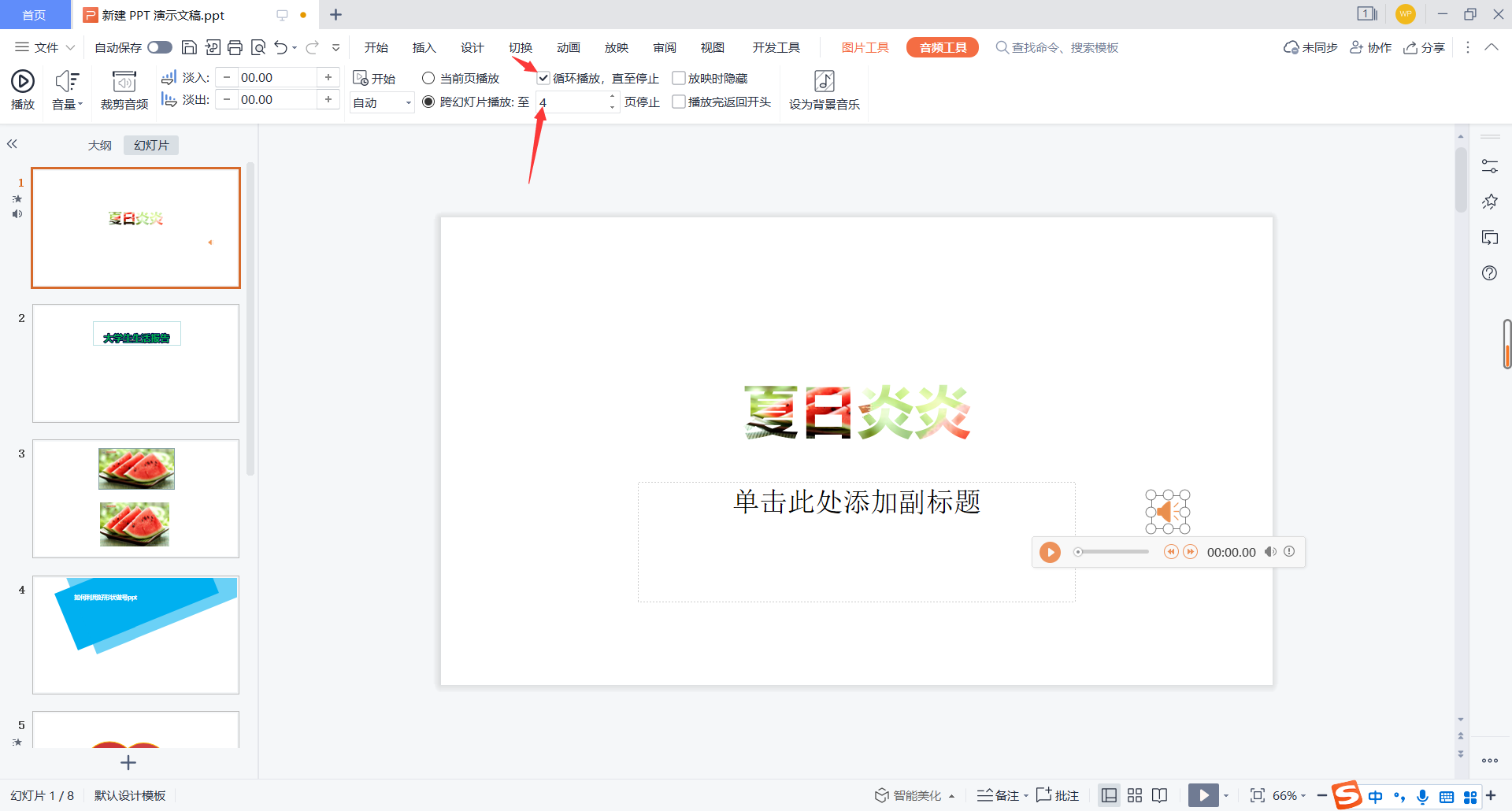Viewport: 1512px width, 811px height.
Task: Switch to Normal view icon in status bar
Action: point(1109,795)
